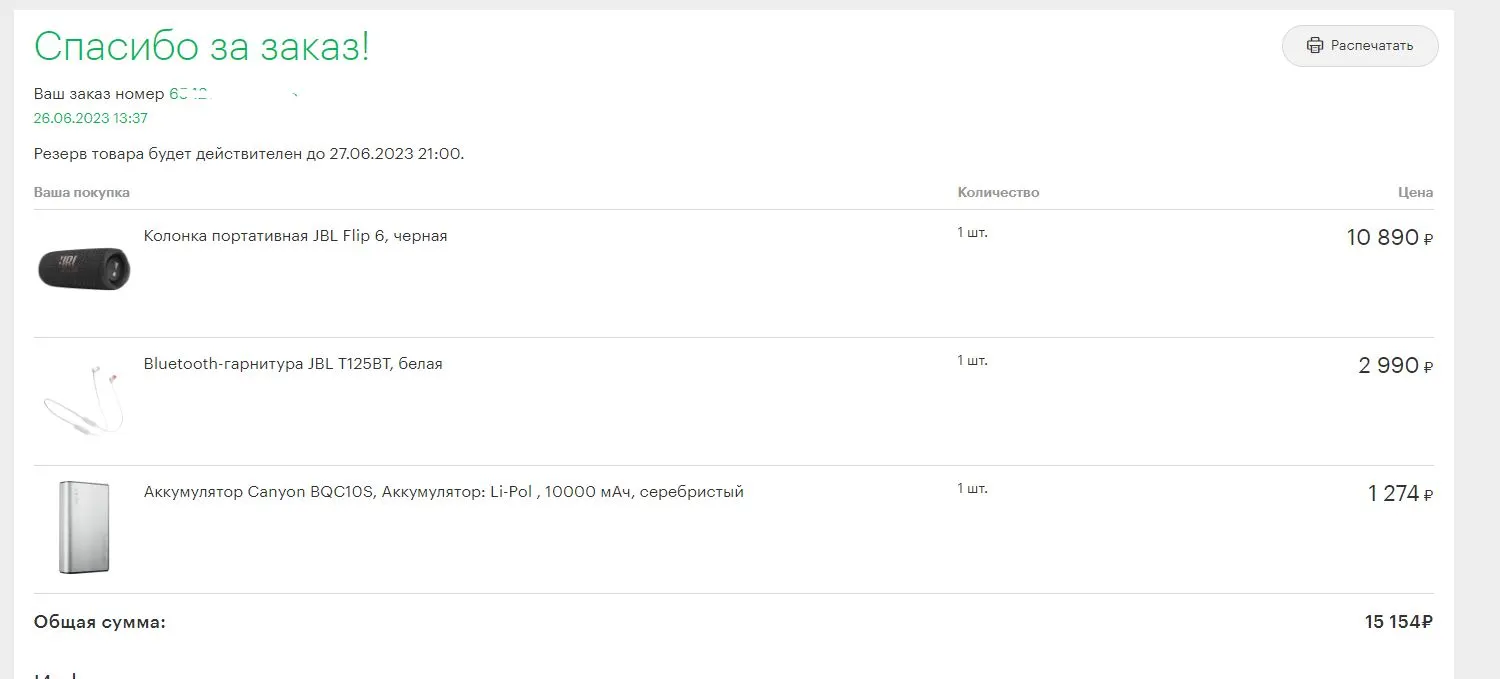This screenshot has width=1500, height=679.
Task: Click the 10 890 ₽ price
Action: pyautogui.click(x=1390, y=238)
